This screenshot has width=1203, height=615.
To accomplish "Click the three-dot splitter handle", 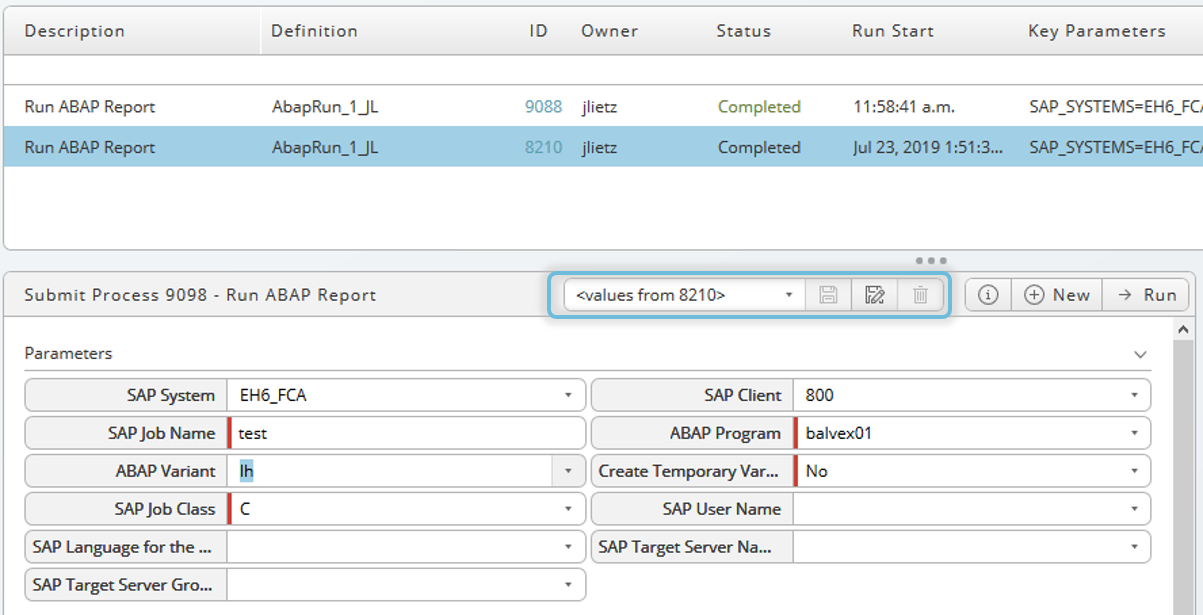I will [929, 261].
